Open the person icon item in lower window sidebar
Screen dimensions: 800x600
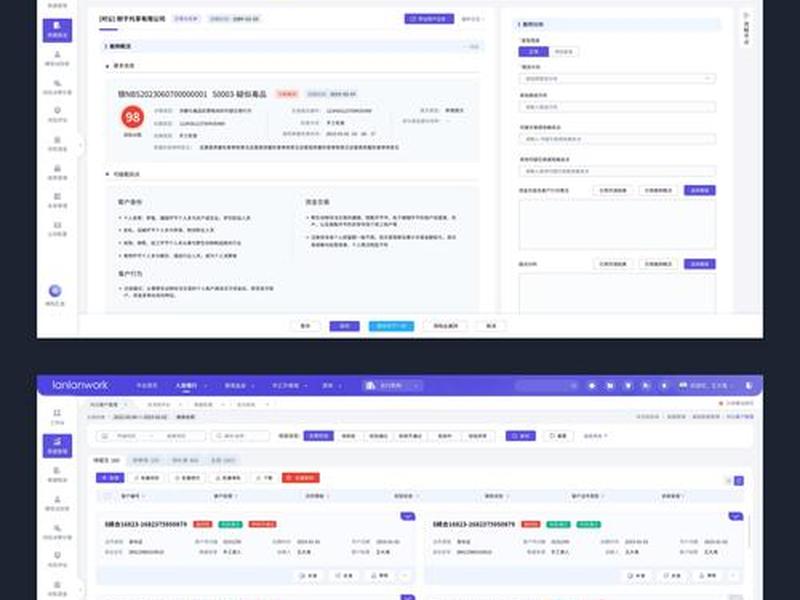pyautogui.click(x=57, y=503)
